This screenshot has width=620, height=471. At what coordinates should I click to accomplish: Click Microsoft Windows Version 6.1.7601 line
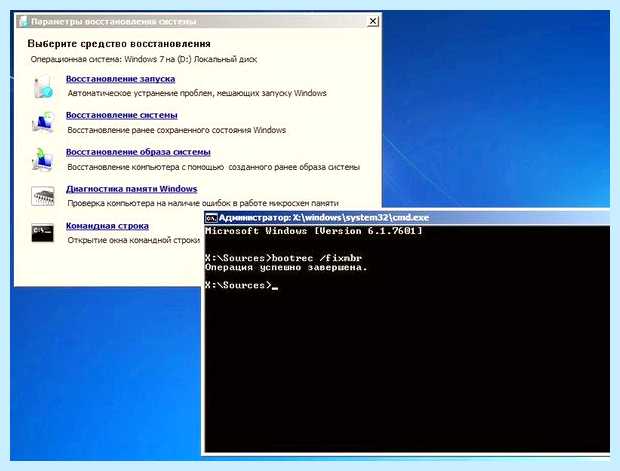pos(314,231)
